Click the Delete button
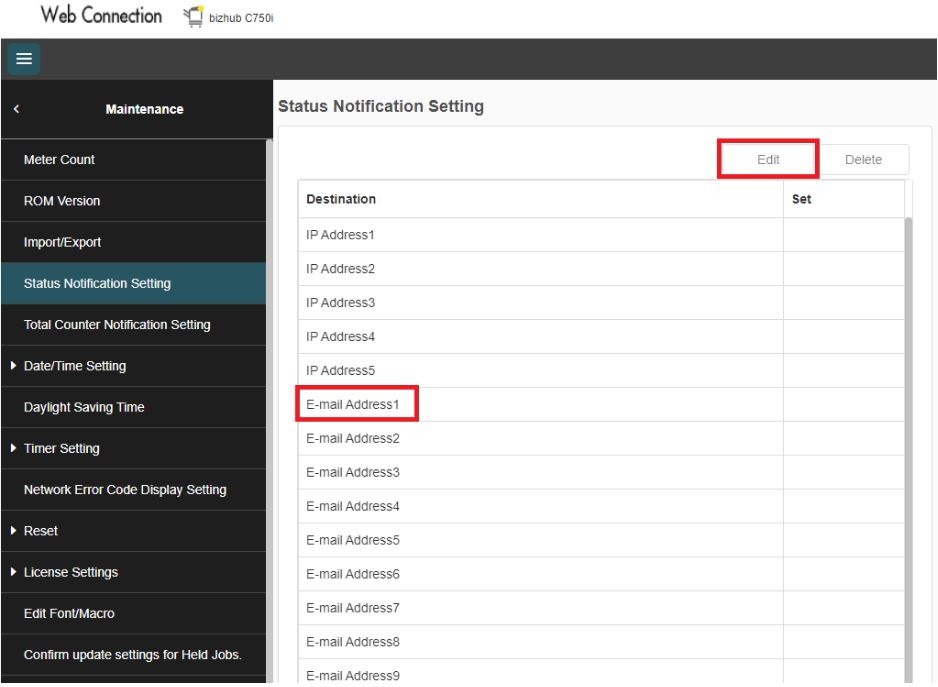The width and height of the screenshot is (938, 687). click(863, 159)
